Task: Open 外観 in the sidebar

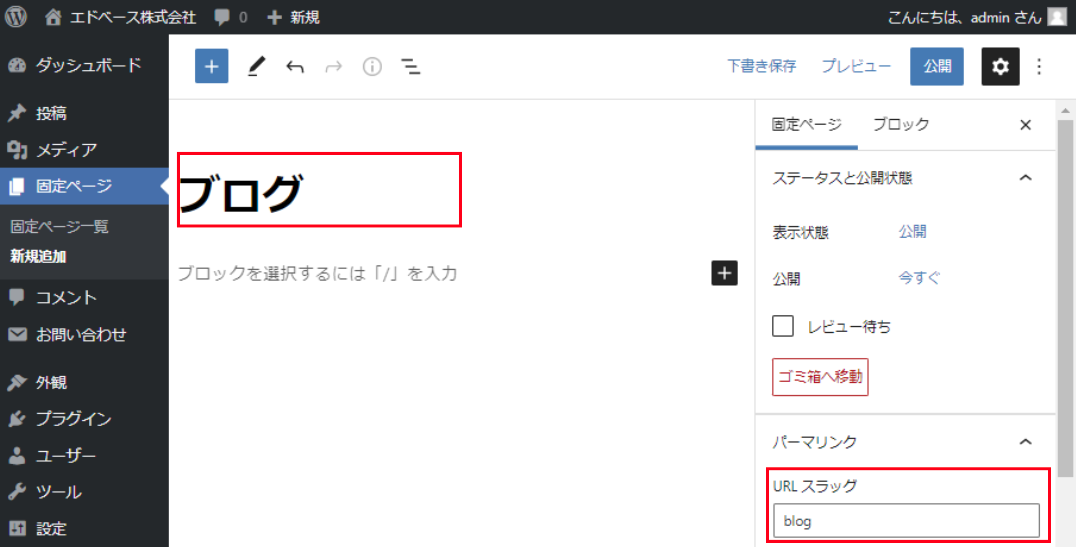Action: click(x=84, y=382)
